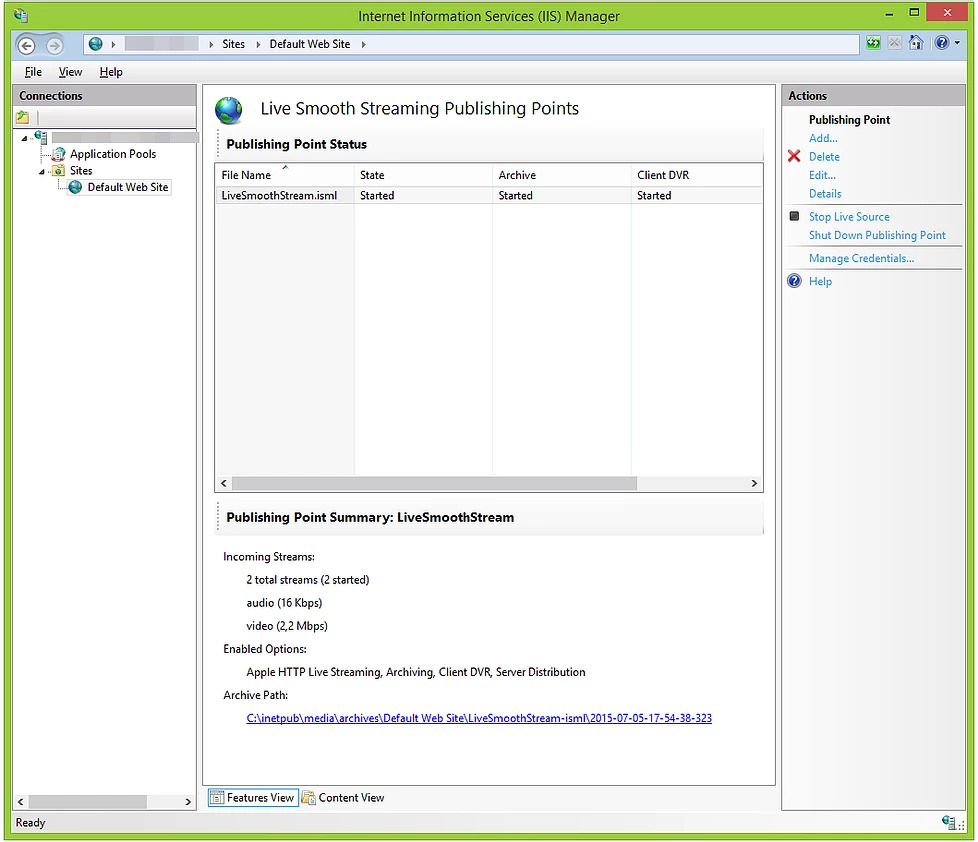Switch to Features View tab
978x842 pixels.
coord(253,798)
